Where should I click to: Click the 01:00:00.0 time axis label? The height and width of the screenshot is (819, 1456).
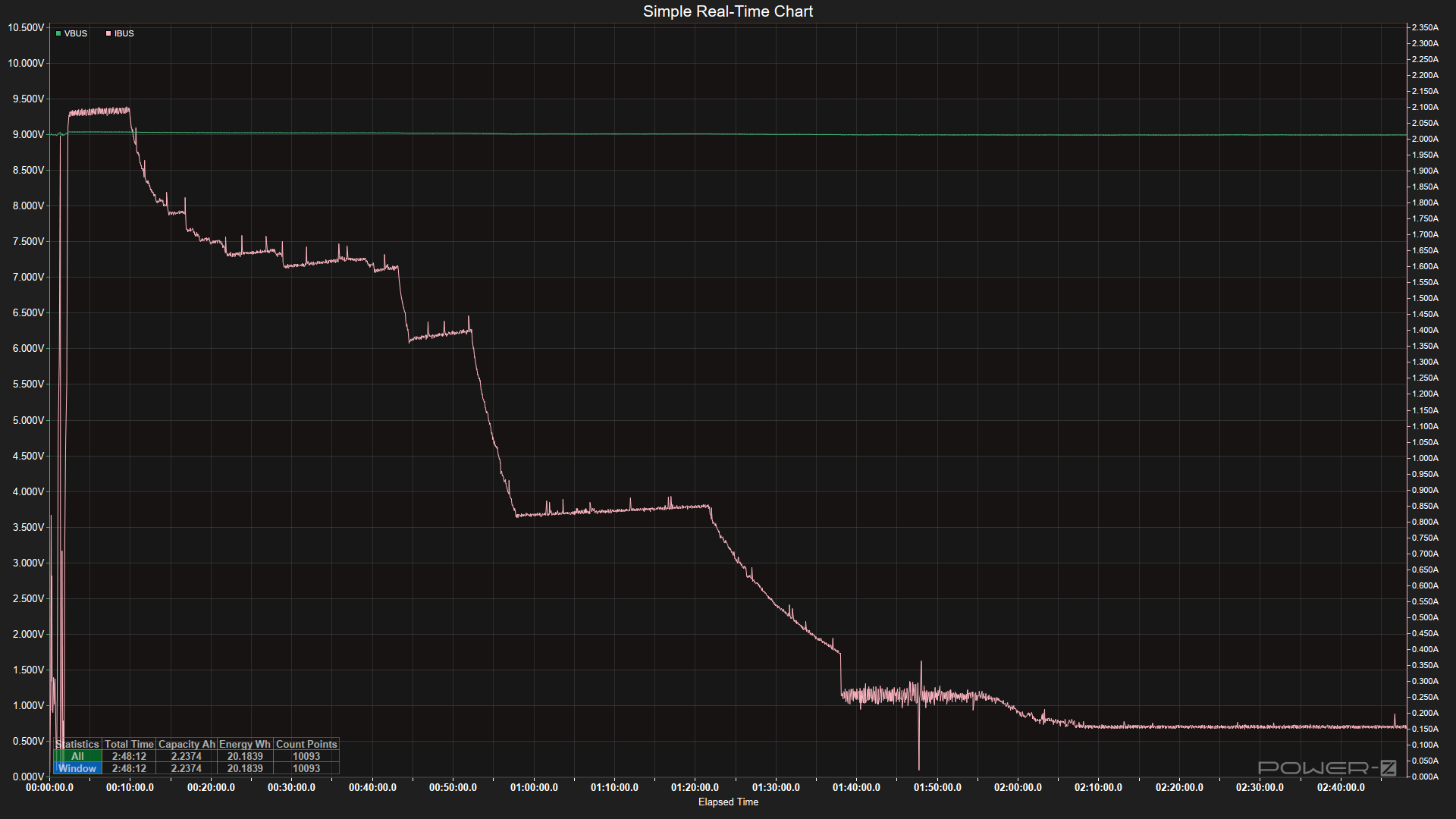[x=534, y=787]
